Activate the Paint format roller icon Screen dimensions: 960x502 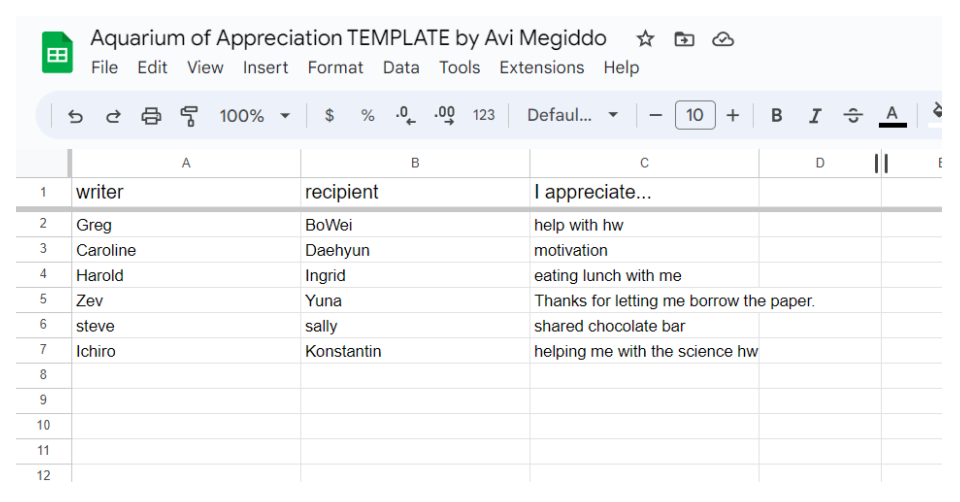[189, 116]
